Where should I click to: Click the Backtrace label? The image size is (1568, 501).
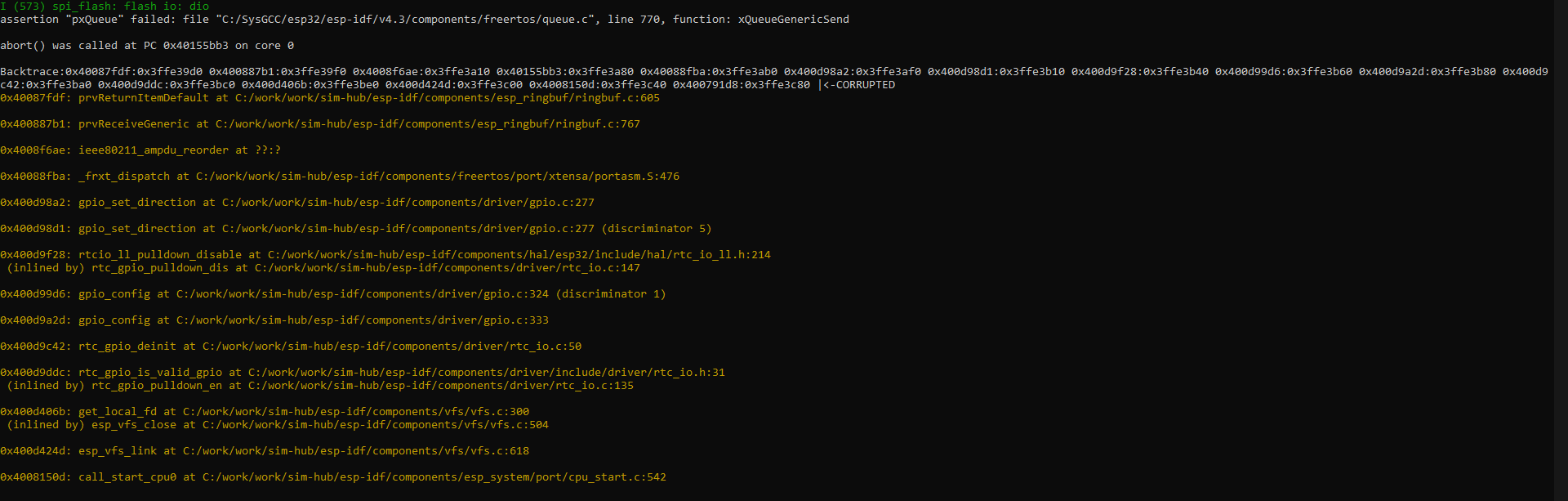[31, 72]
